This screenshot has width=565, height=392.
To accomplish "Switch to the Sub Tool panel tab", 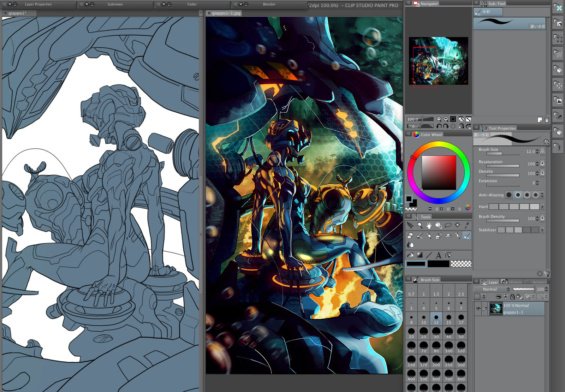I will click(494, 4).
